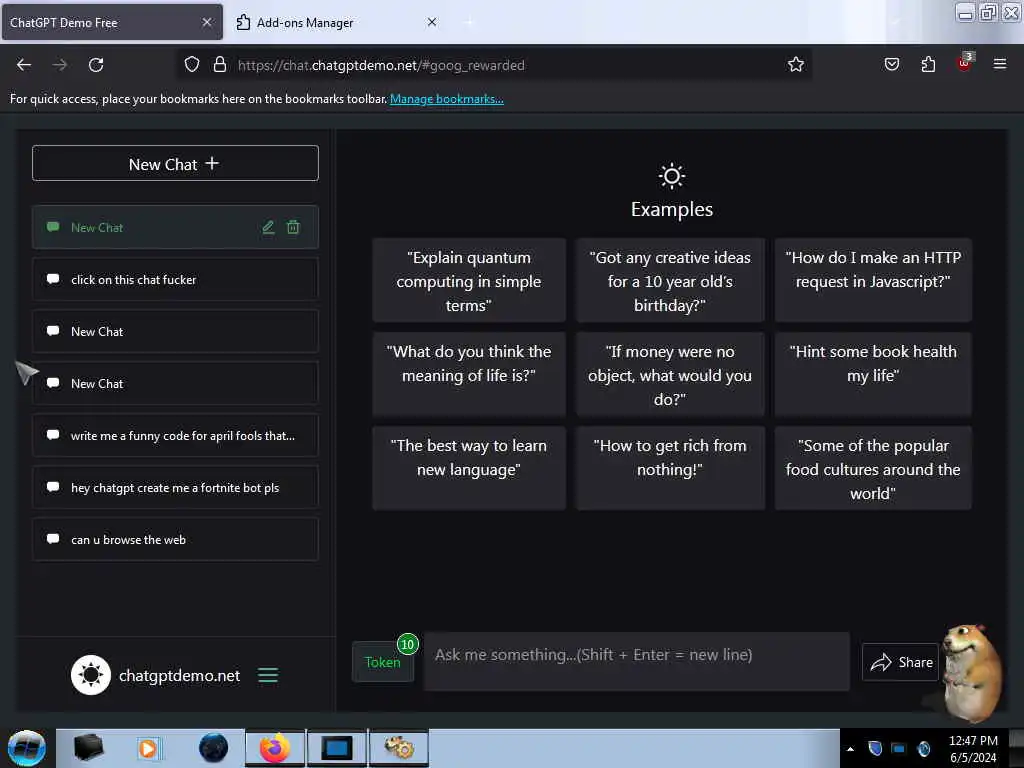The height and width of the screenshot is (768, 1024).
Task: Open the gears settings taskbar icon
Action: [399, 748]
